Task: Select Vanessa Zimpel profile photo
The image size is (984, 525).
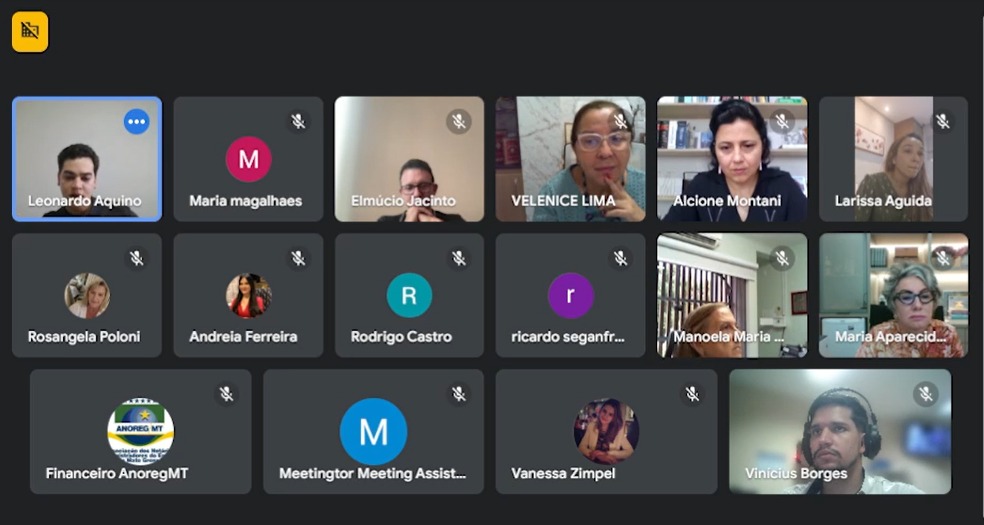Action: 606,431
